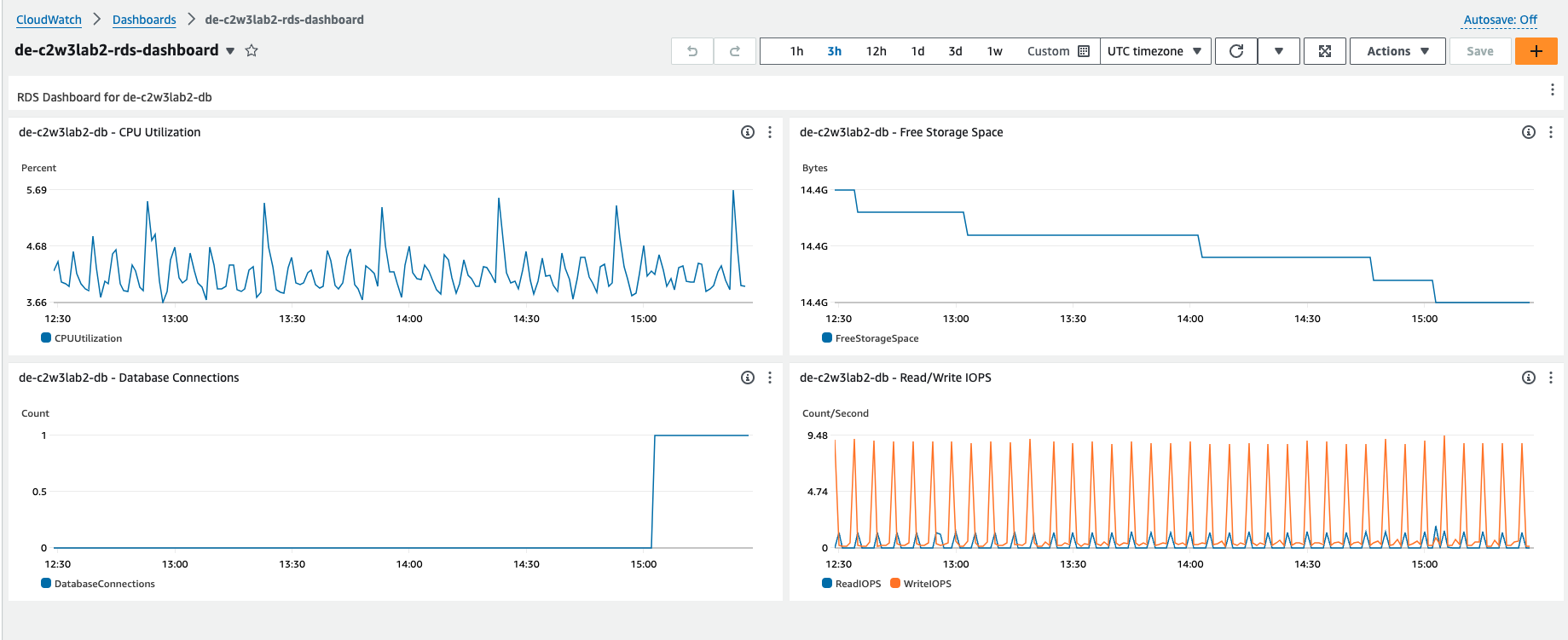Select the 1h time range

[796, 51]
